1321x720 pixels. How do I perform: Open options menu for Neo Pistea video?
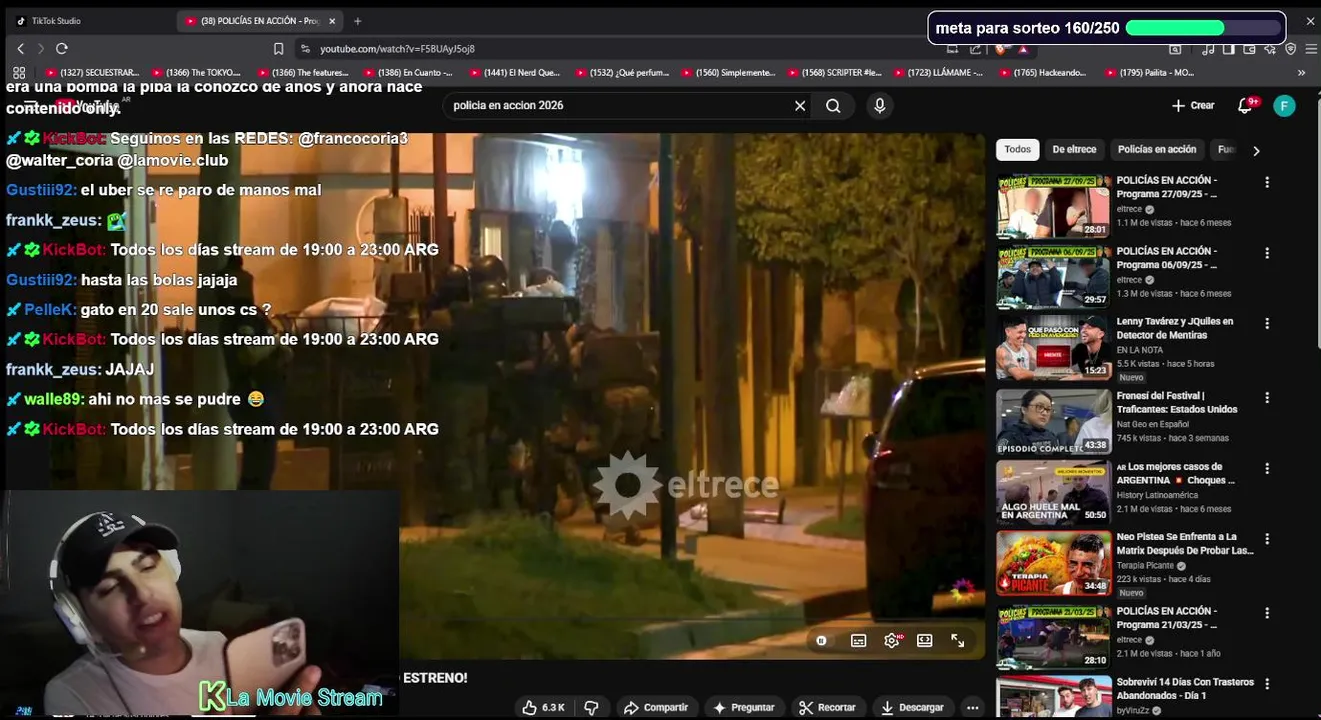[x=1267, y=538]
